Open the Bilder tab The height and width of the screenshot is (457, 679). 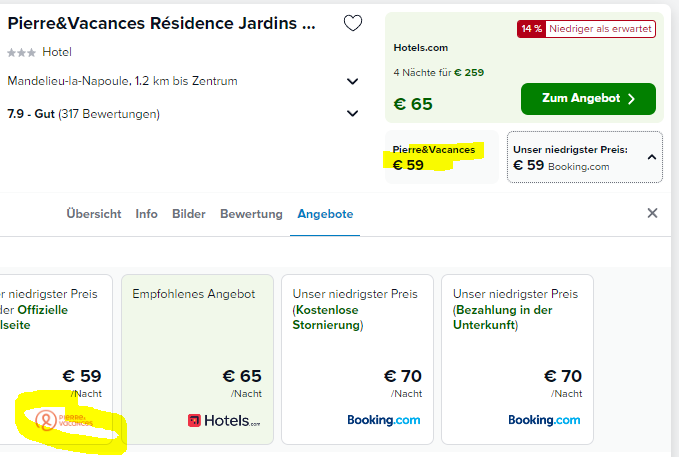tap(189, 214)
